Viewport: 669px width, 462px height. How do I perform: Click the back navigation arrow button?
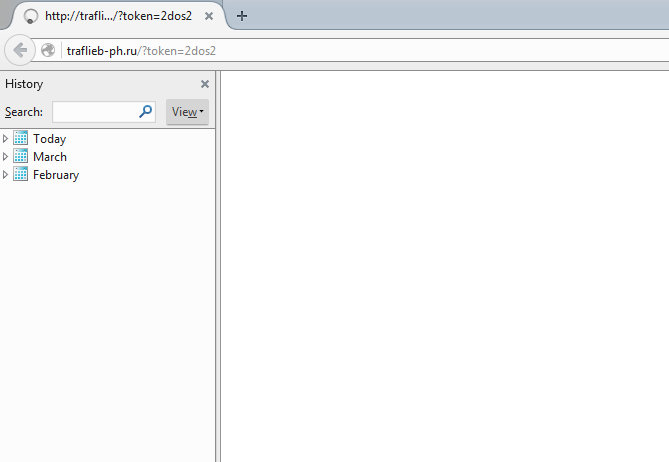[20, 50]
